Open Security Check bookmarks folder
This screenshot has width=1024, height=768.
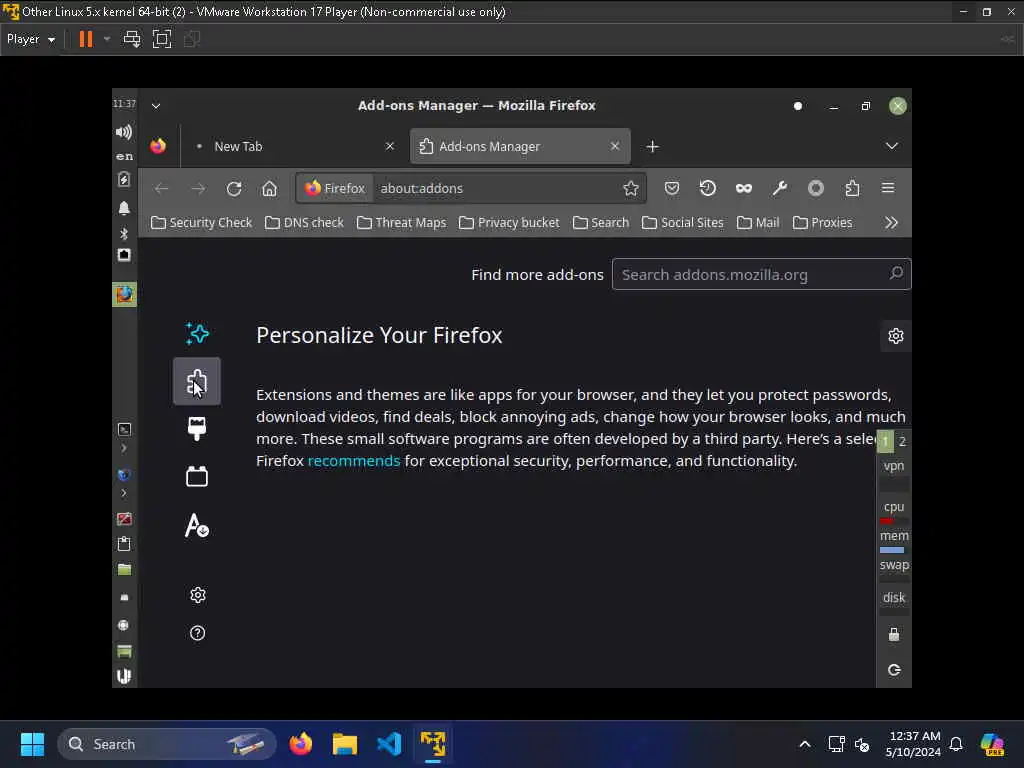point(201,223)
